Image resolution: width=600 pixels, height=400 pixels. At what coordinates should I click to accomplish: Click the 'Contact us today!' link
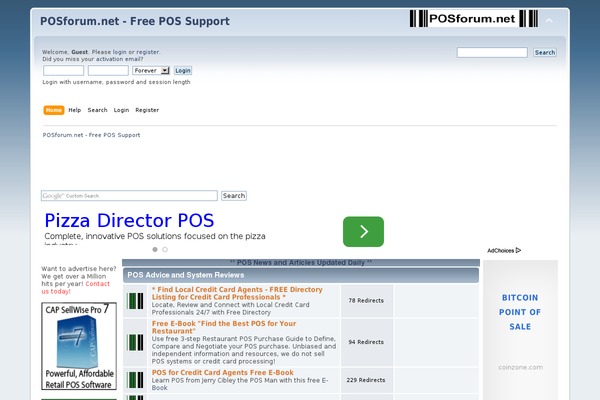point(75,287)
